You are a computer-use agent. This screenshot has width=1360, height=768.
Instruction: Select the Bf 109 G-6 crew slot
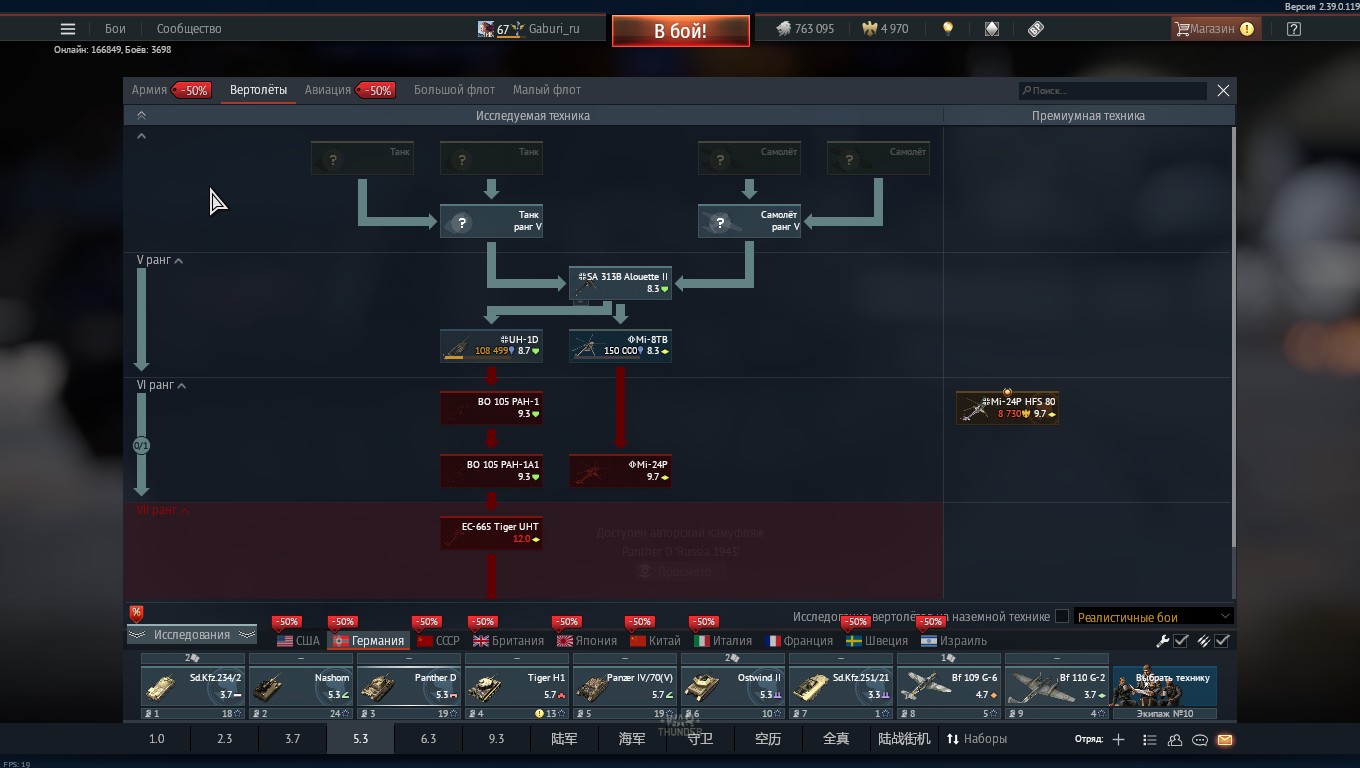point(949,686)
